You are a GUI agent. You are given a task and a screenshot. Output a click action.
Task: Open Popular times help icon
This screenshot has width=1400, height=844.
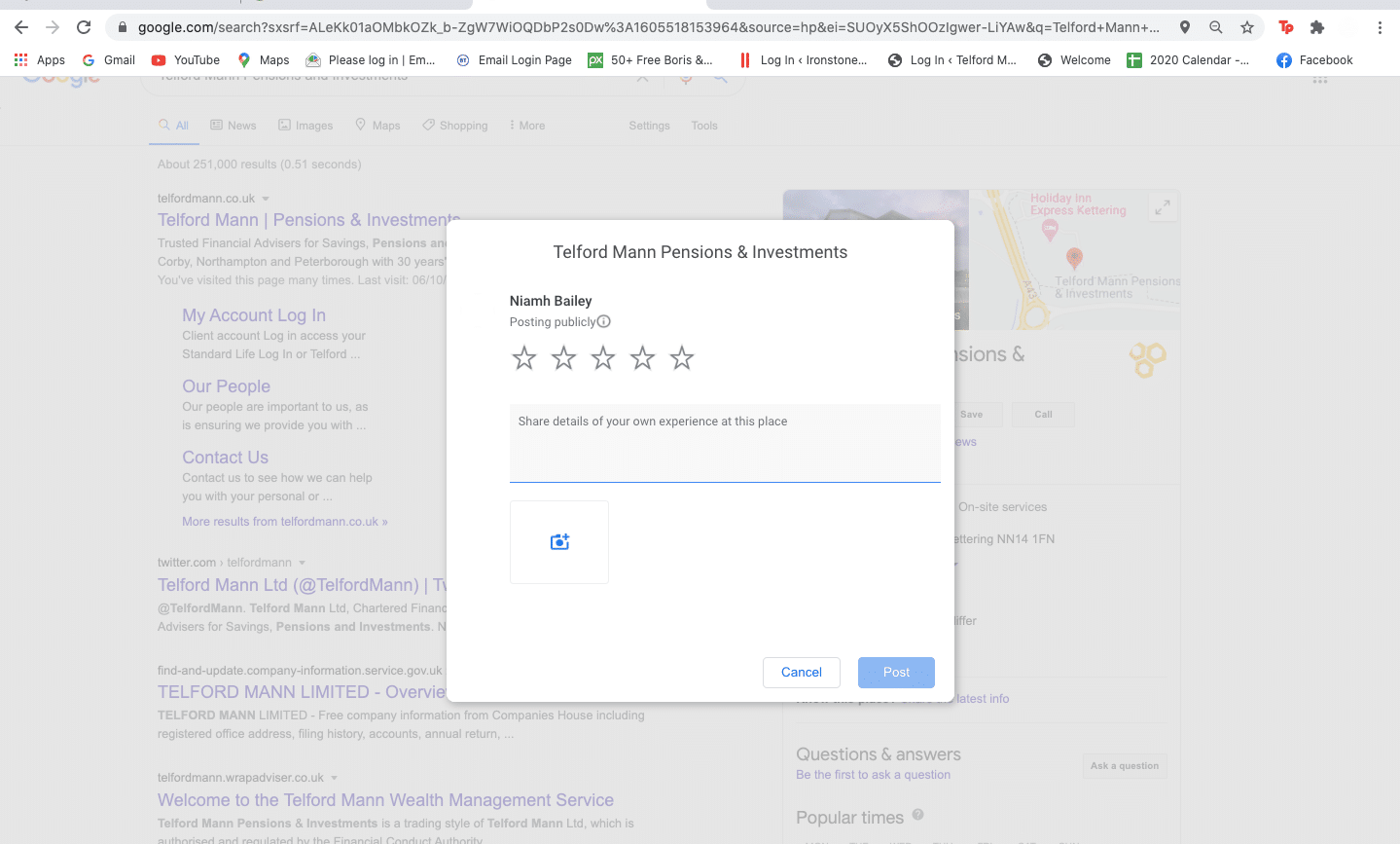[917, 815]
